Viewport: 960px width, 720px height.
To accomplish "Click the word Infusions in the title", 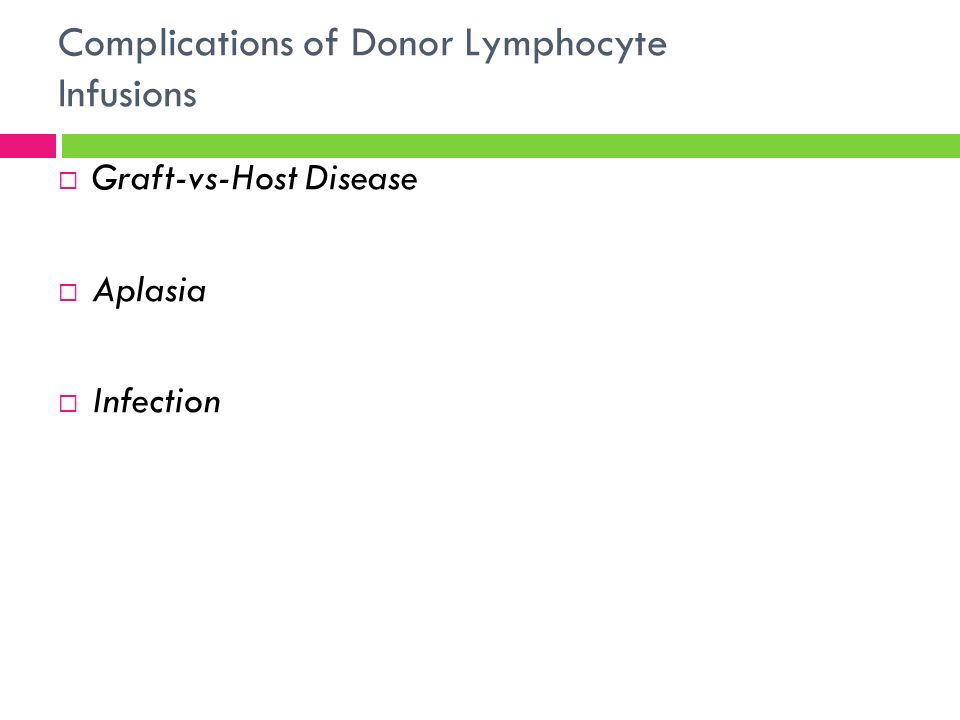I will coord(127,94).
